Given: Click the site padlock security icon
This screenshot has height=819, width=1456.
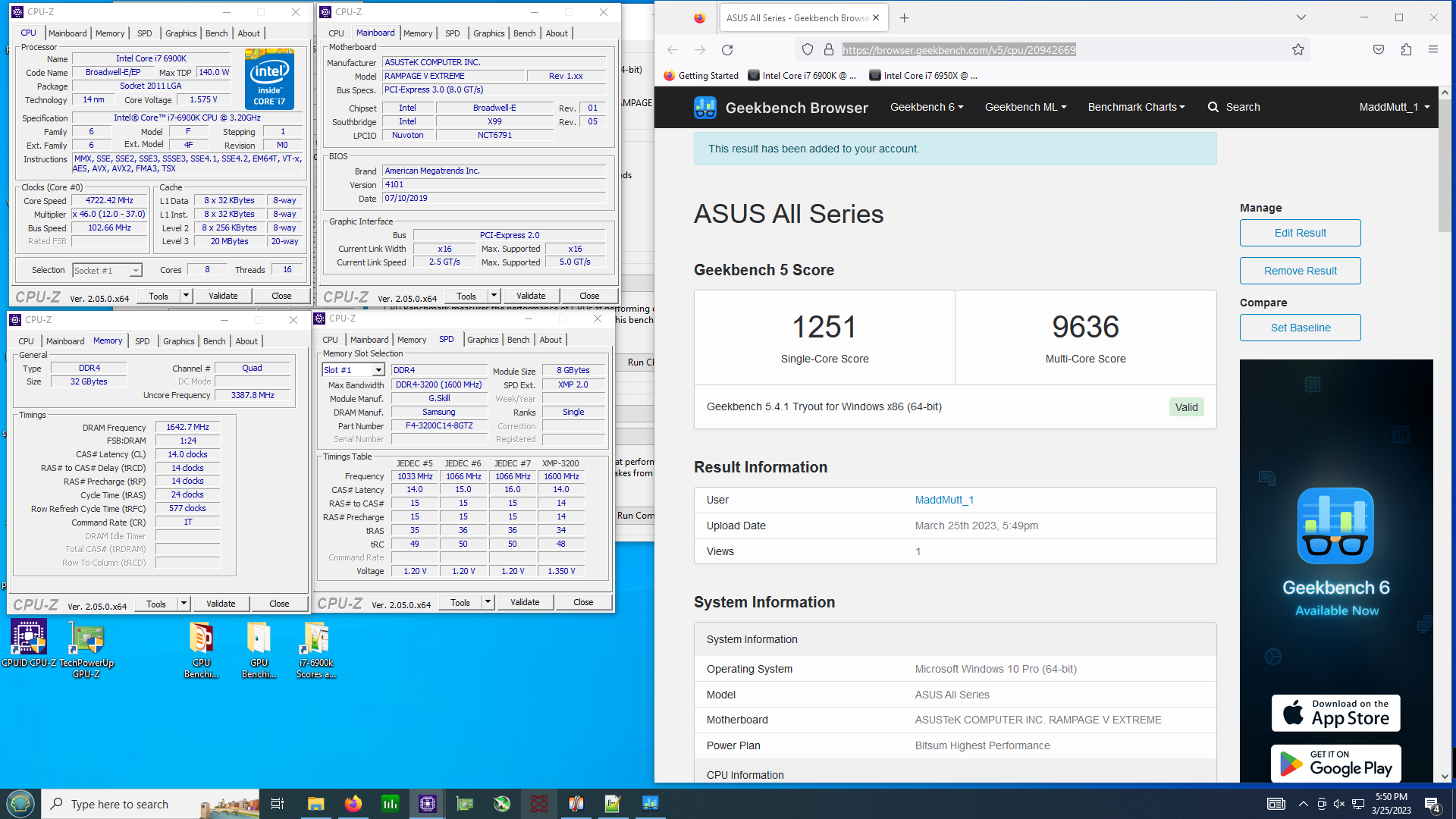Looking at the screenshot, I should pos(829,50).
